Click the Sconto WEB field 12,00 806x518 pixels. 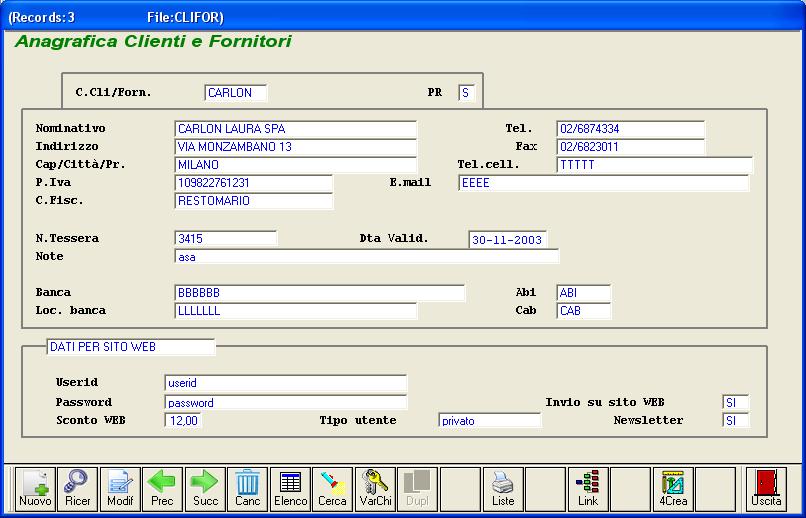183,421
